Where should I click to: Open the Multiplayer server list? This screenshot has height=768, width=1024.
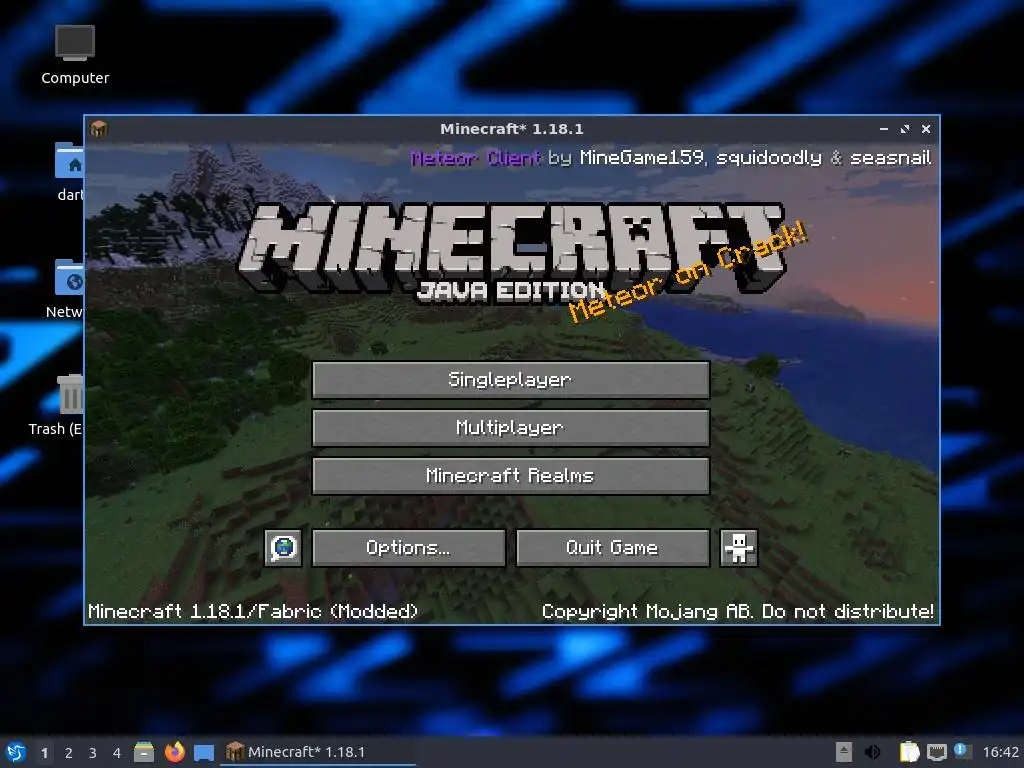(x=511, y=428)
